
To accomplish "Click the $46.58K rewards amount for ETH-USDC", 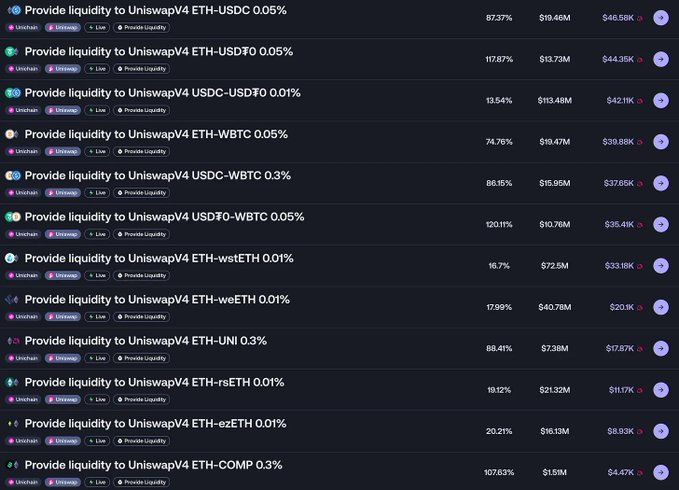I will pyautogui.click(x=617, y=18).
